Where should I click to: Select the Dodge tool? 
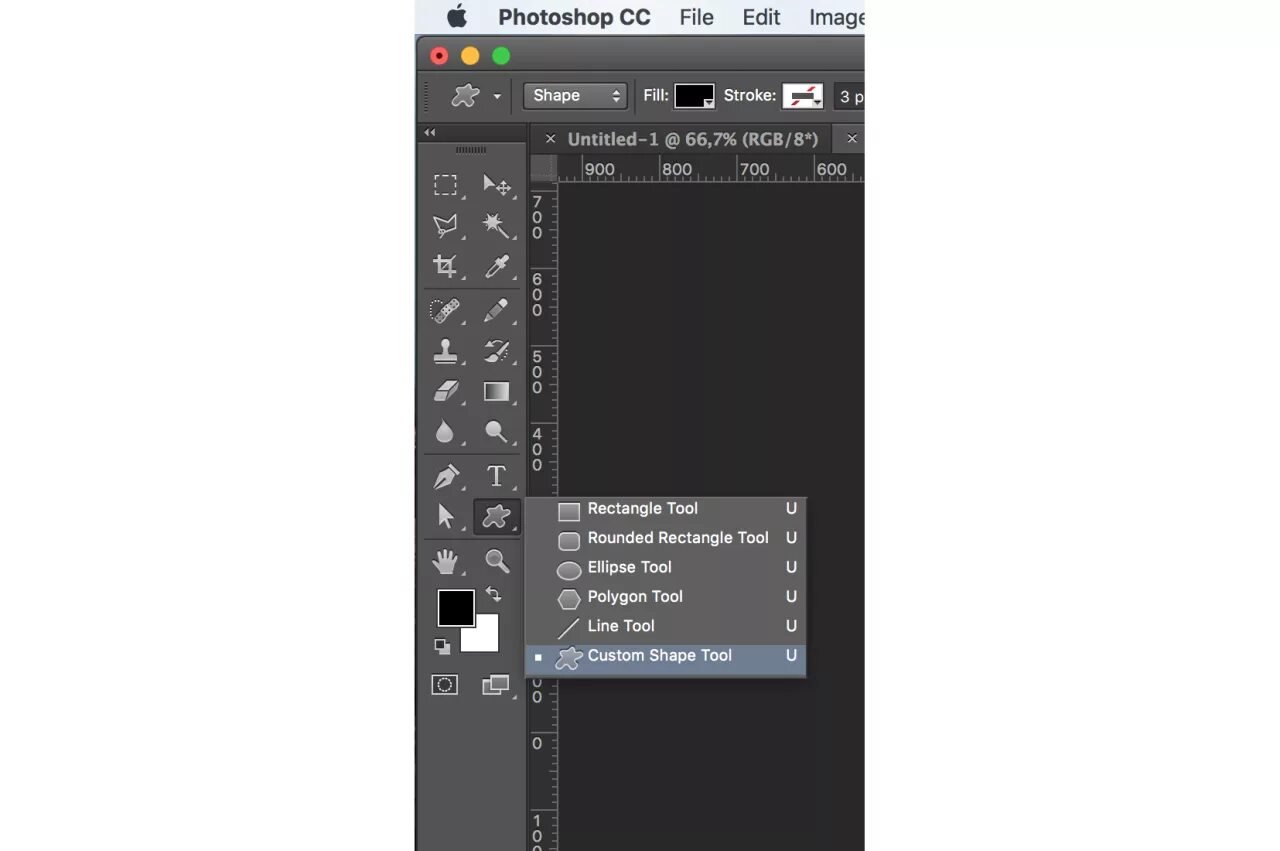496,431
